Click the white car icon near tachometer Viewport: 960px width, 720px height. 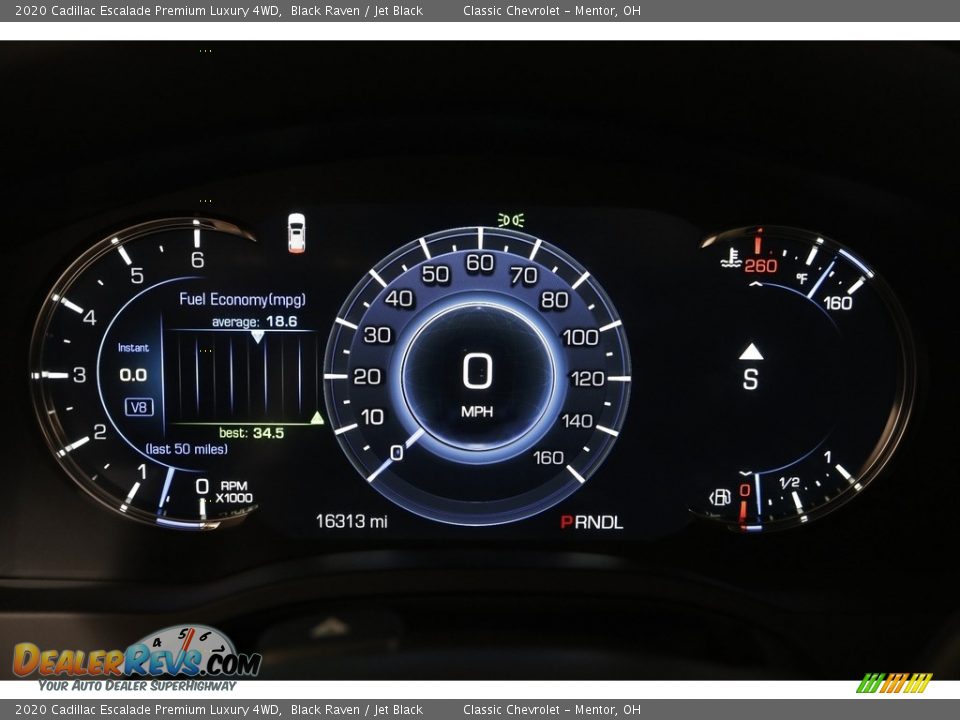coord(296,233)
